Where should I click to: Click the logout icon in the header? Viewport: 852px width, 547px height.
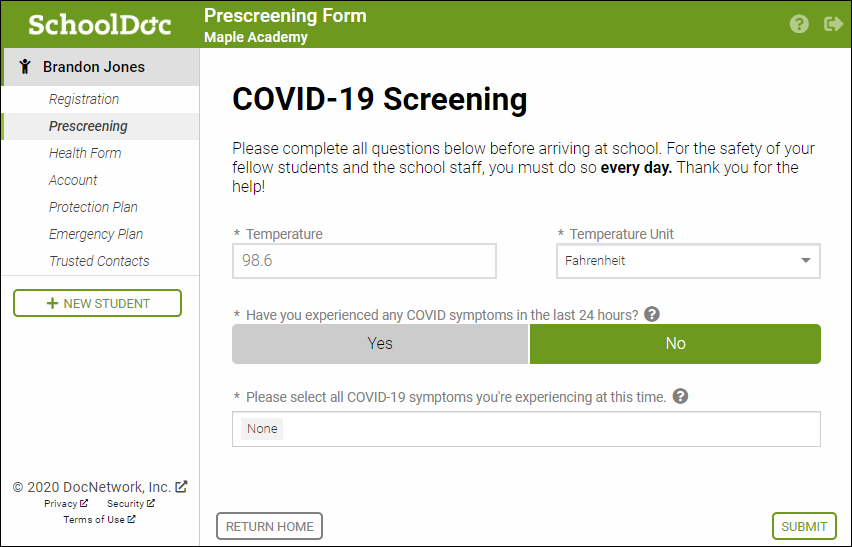tap(833, 24)
